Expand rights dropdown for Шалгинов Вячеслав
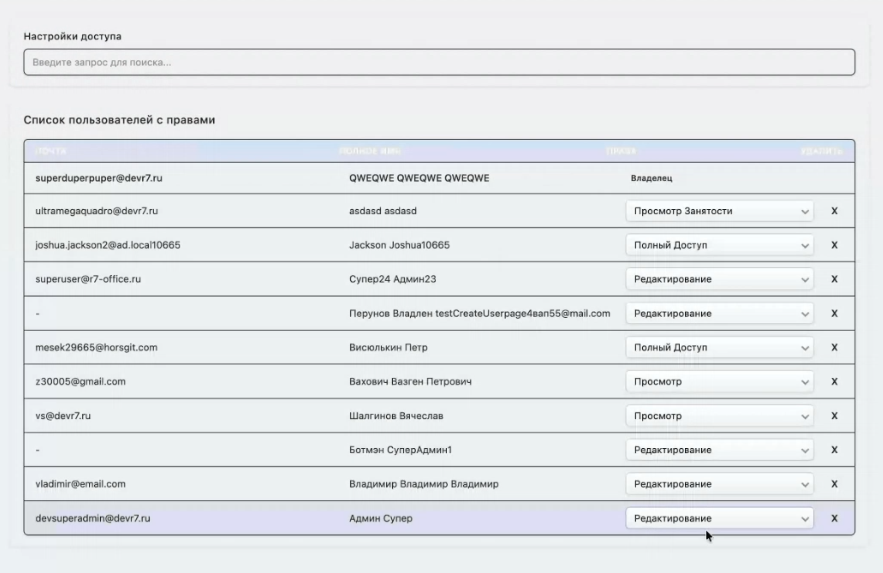 (x=719, y=416)
